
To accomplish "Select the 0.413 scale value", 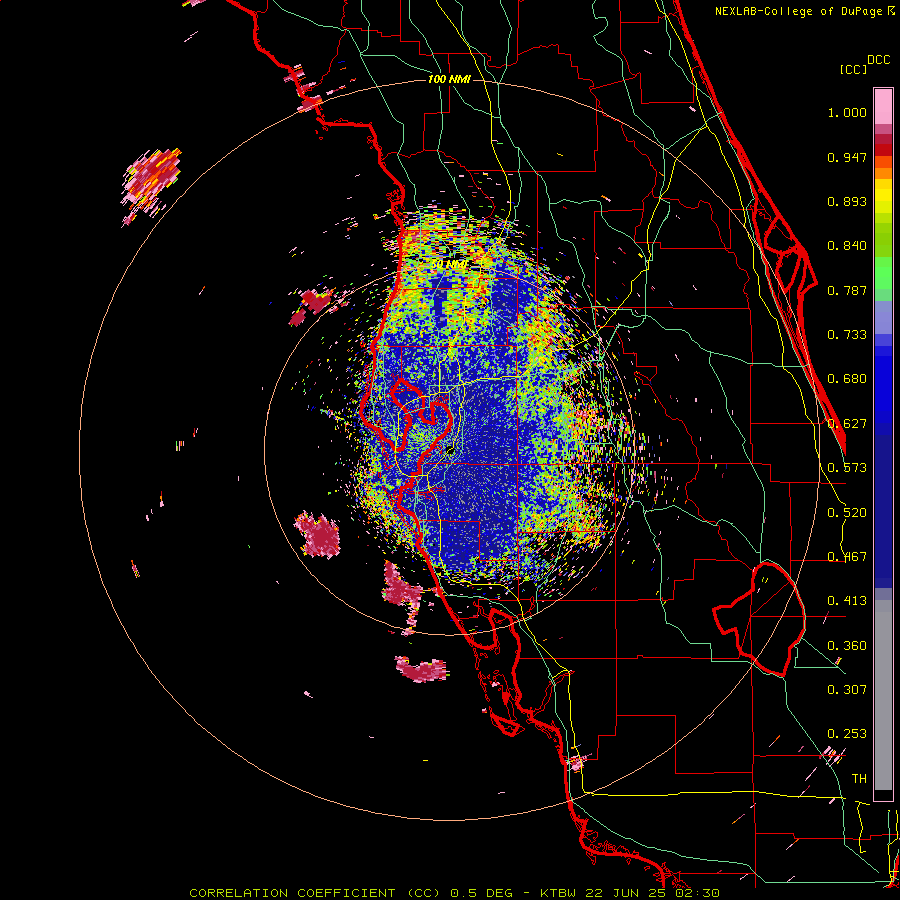I will pyautogui.click(x=847, y=601).
